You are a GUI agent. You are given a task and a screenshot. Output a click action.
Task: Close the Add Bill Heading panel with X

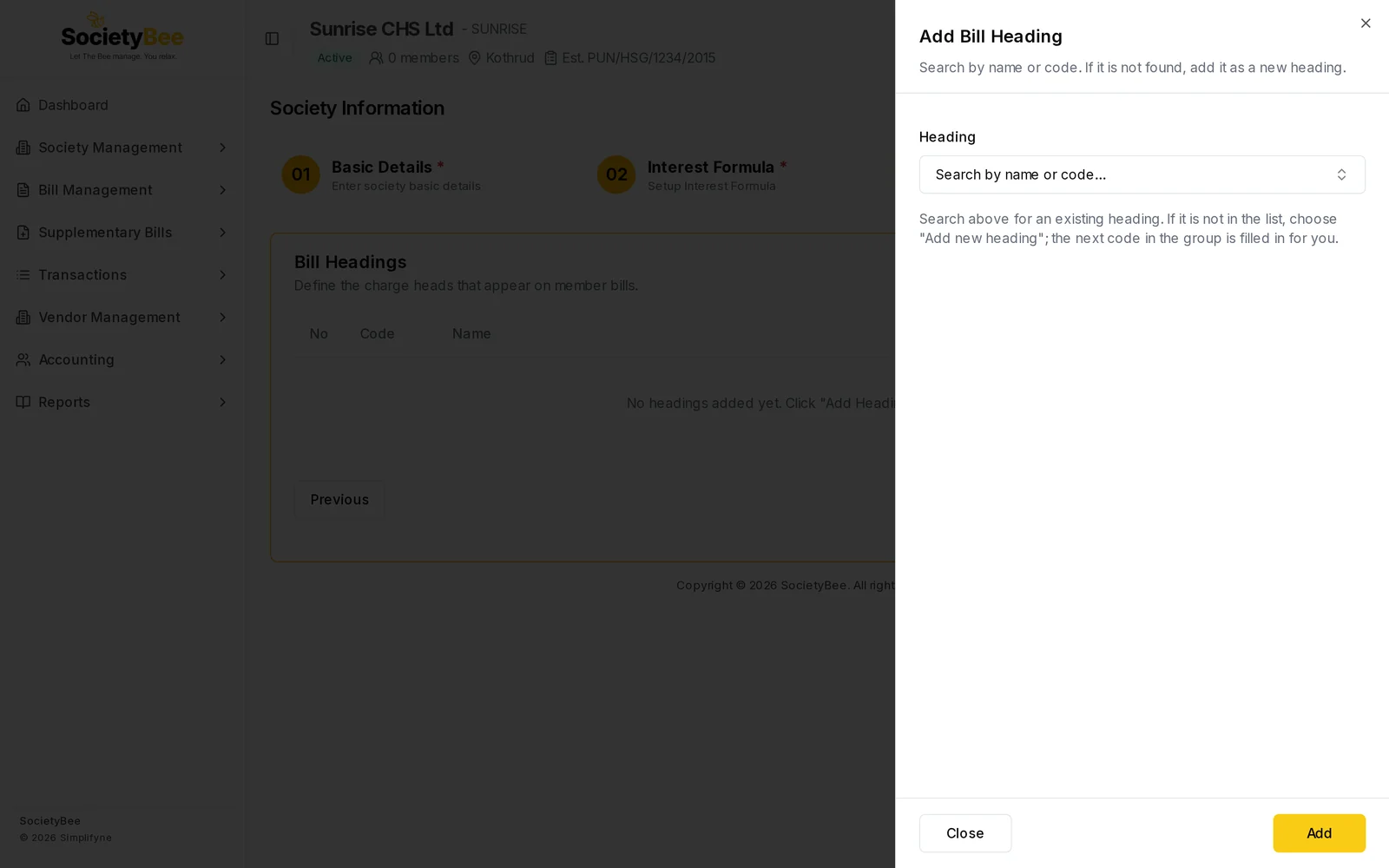[x=1366, y=23]
